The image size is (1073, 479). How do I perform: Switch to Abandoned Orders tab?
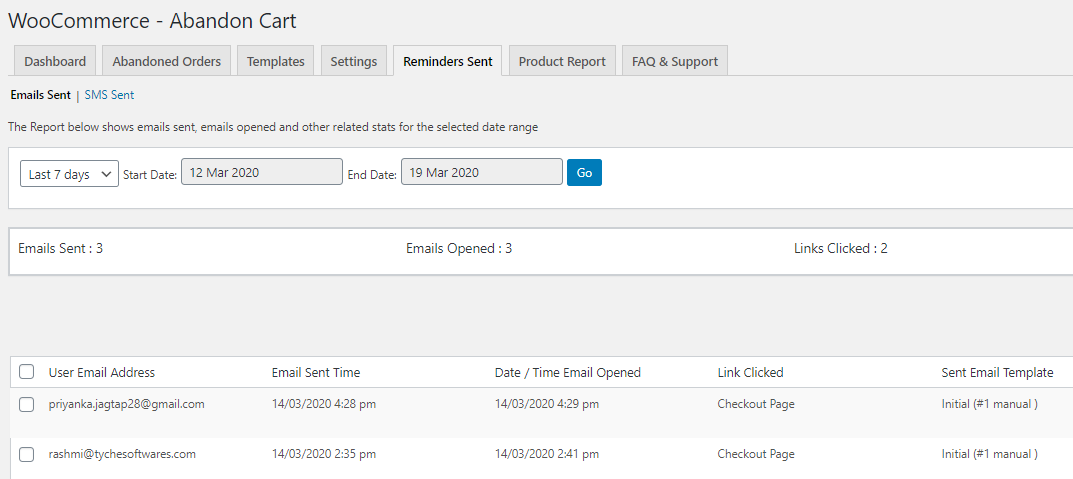pyautogui.click(x=166, y=61)
